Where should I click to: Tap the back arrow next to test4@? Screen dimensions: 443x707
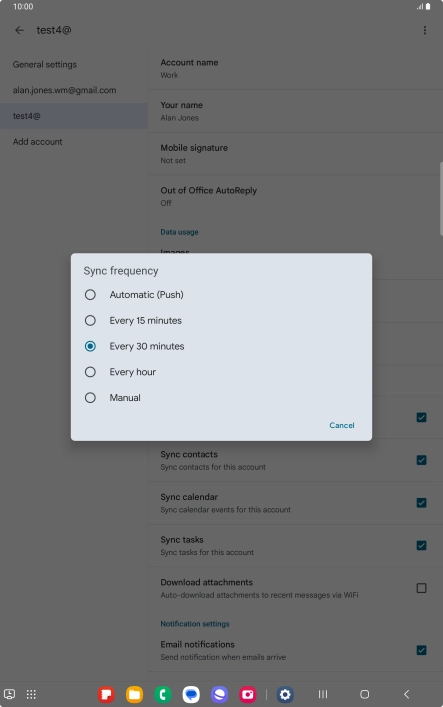(x=19, y=30)
